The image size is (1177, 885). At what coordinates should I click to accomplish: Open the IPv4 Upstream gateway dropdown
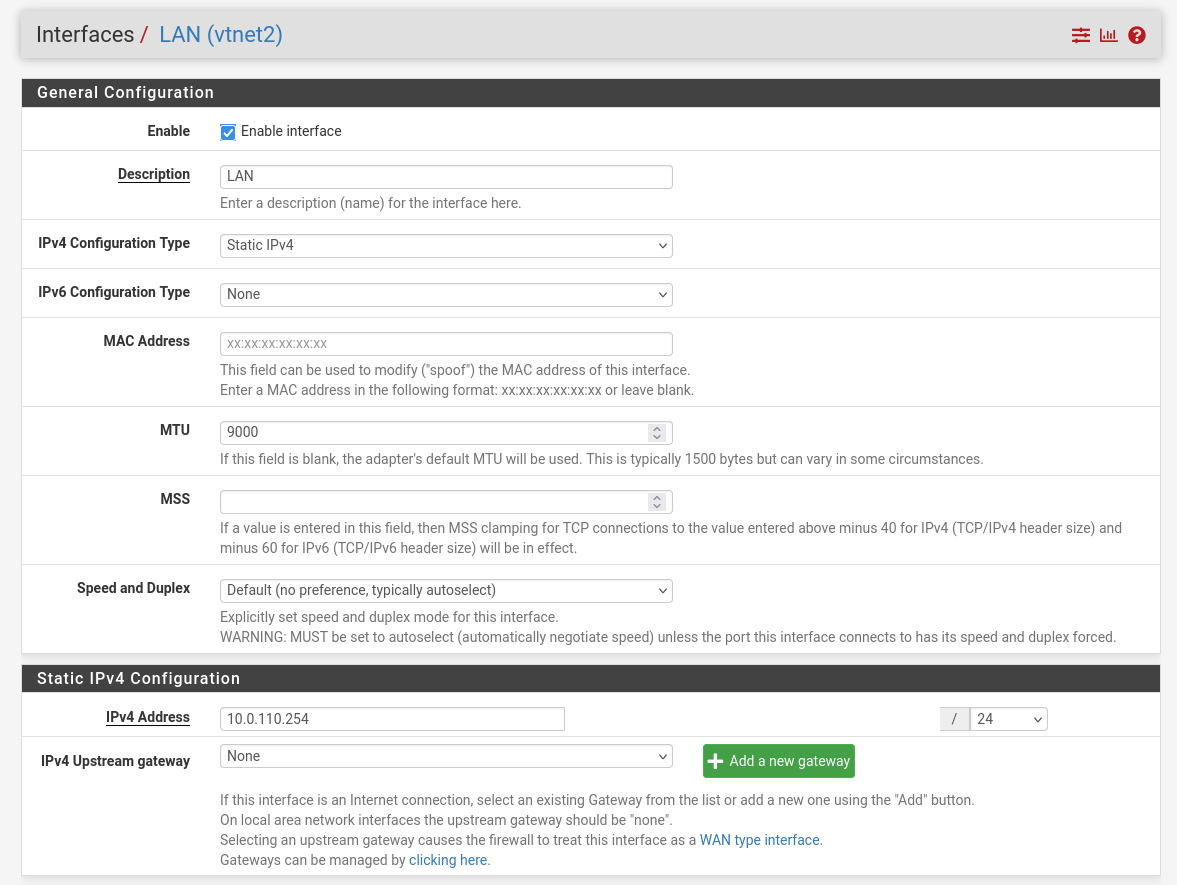coord(445,756)
